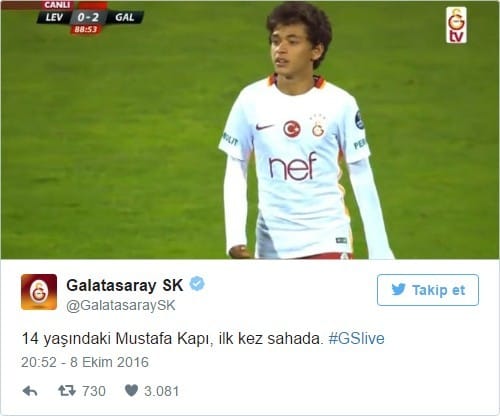Click the nef sponsor logo on the jersey
500x416 pixels.
tap(292, 166)
